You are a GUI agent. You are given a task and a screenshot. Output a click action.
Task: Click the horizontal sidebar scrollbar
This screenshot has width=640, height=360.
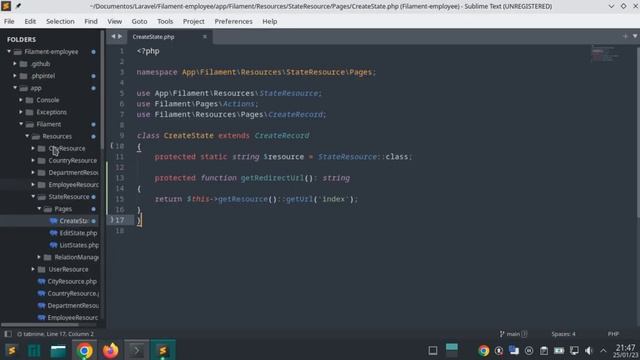(x=40, y=325)
